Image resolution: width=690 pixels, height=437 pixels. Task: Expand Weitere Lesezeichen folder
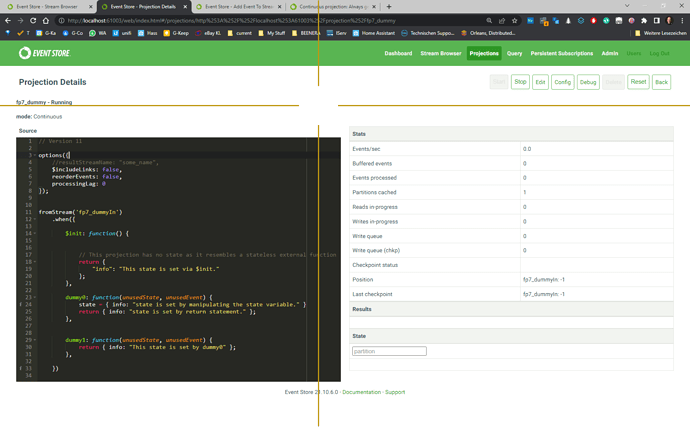click(x=661, y=33)
